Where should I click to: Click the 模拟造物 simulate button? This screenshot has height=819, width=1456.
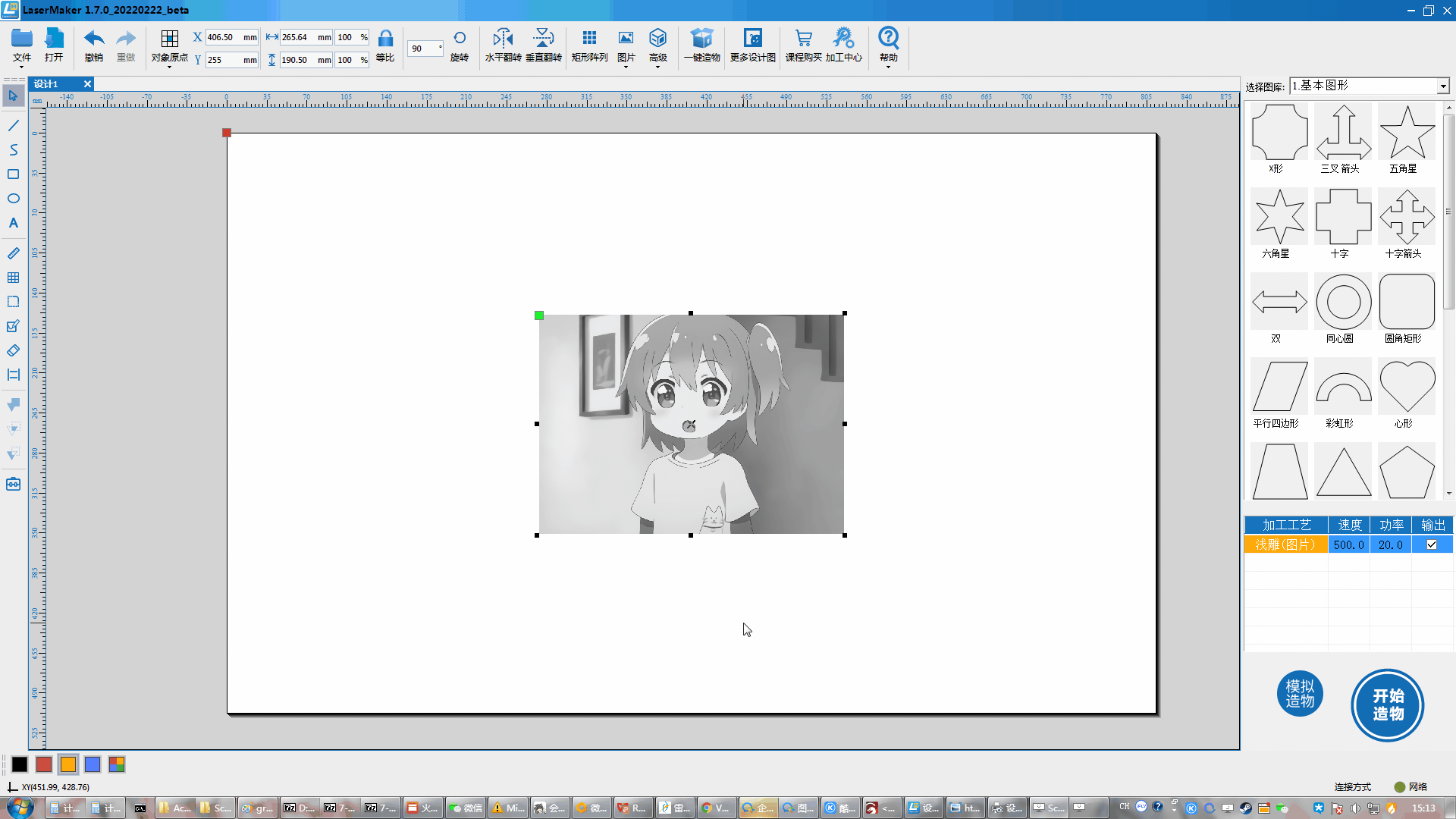[1300, 694]
